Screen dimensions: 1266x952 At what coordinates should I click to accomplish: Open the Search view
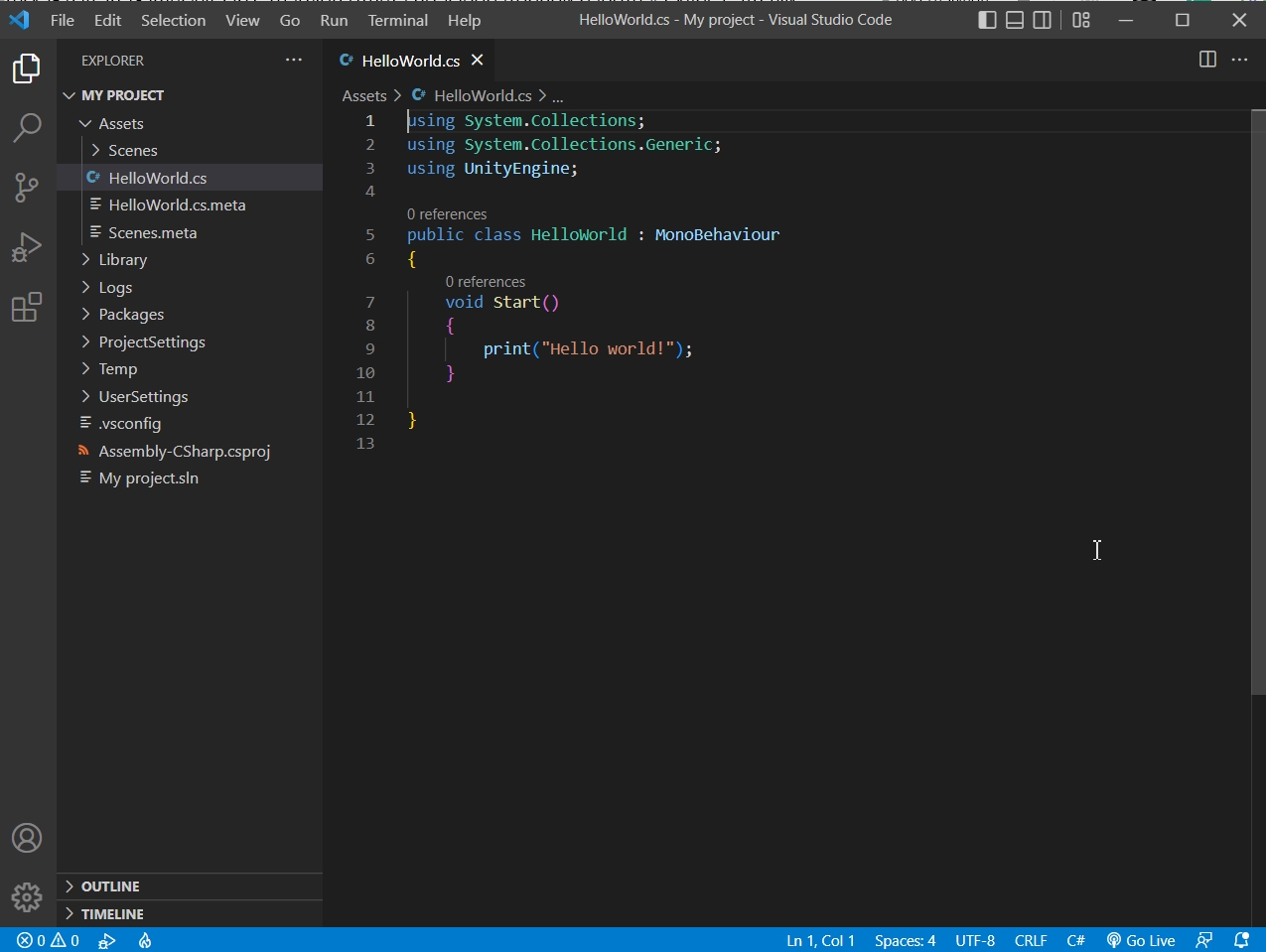point(27,128)
